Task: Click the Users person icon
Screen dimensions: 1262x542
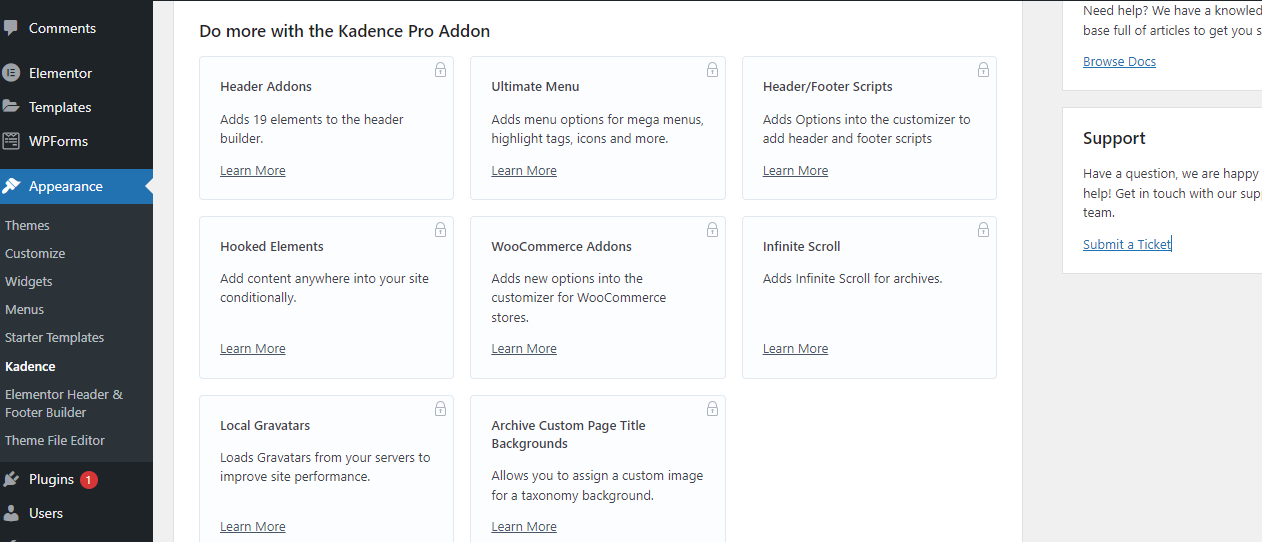Action: pyautogui.click(x=11, y=513)
